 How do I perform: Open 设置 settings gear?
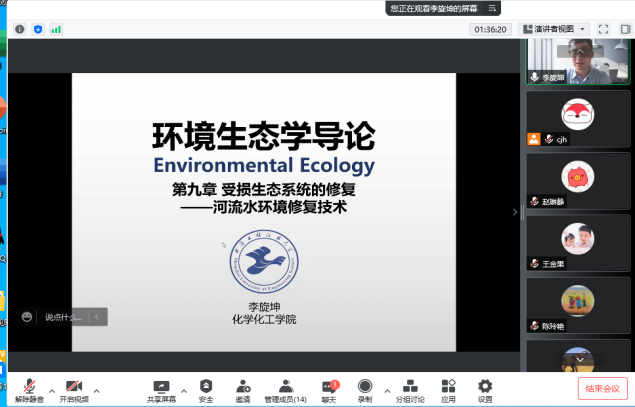tap(485, 389)
